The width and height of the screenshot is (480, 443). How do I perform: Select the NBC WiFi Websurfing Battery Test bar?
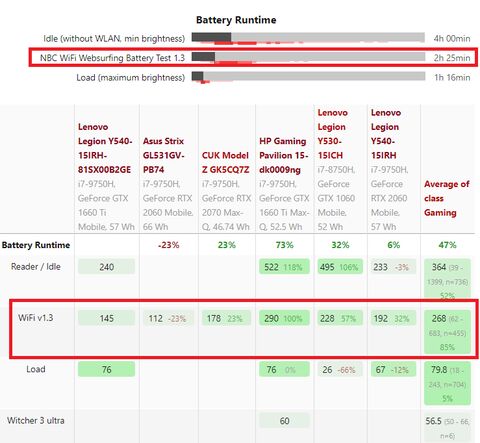point(308,57)
